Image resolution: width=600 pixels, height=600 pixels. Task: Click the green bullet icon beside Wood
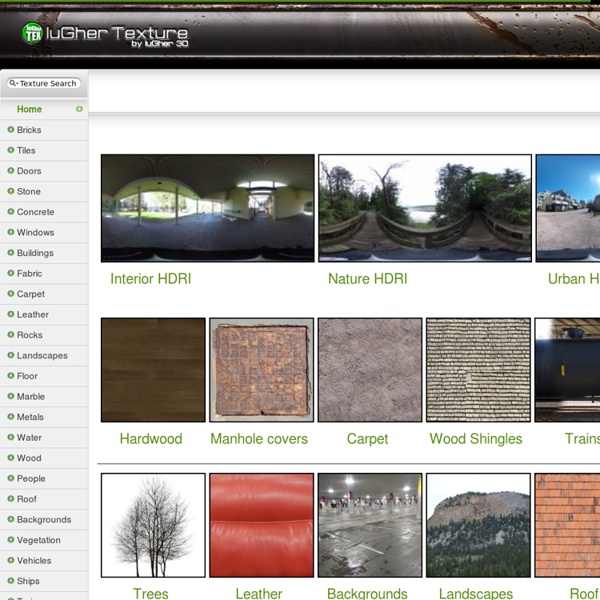[11, 458]
